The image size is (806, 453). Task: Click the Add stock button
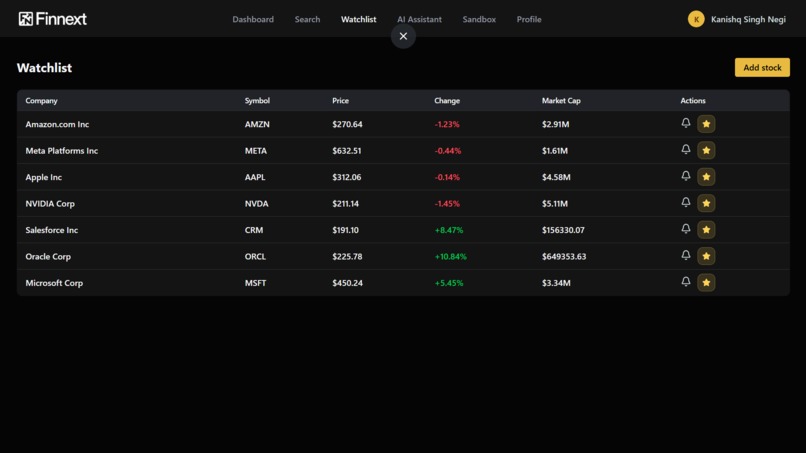[x=762, y=67]
